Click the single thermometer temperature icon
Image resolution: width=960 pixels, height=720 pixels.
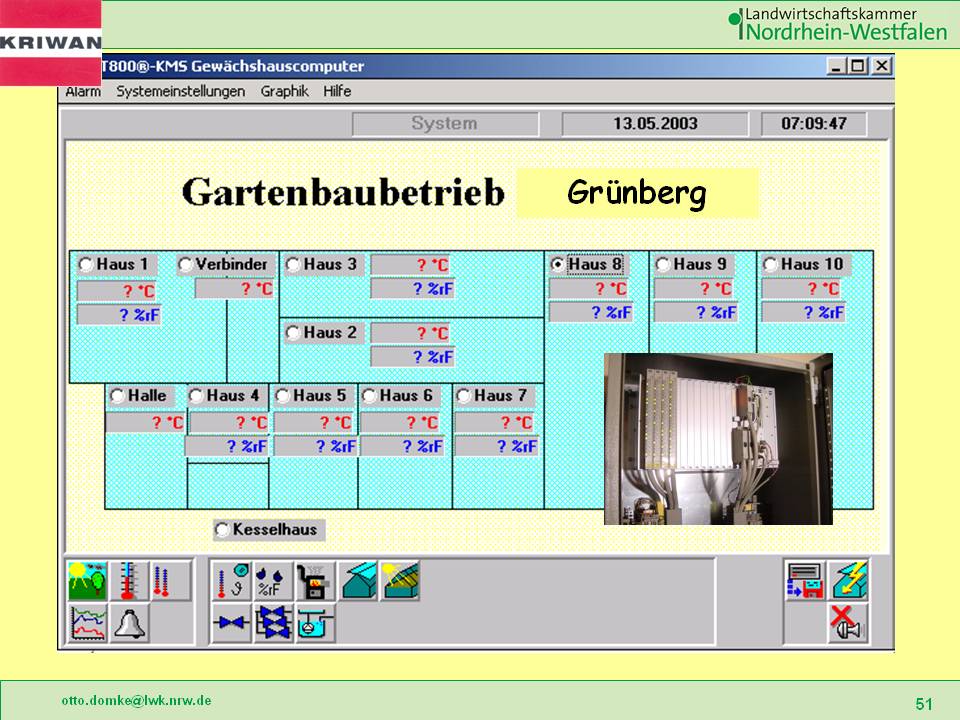coord(129,581)
